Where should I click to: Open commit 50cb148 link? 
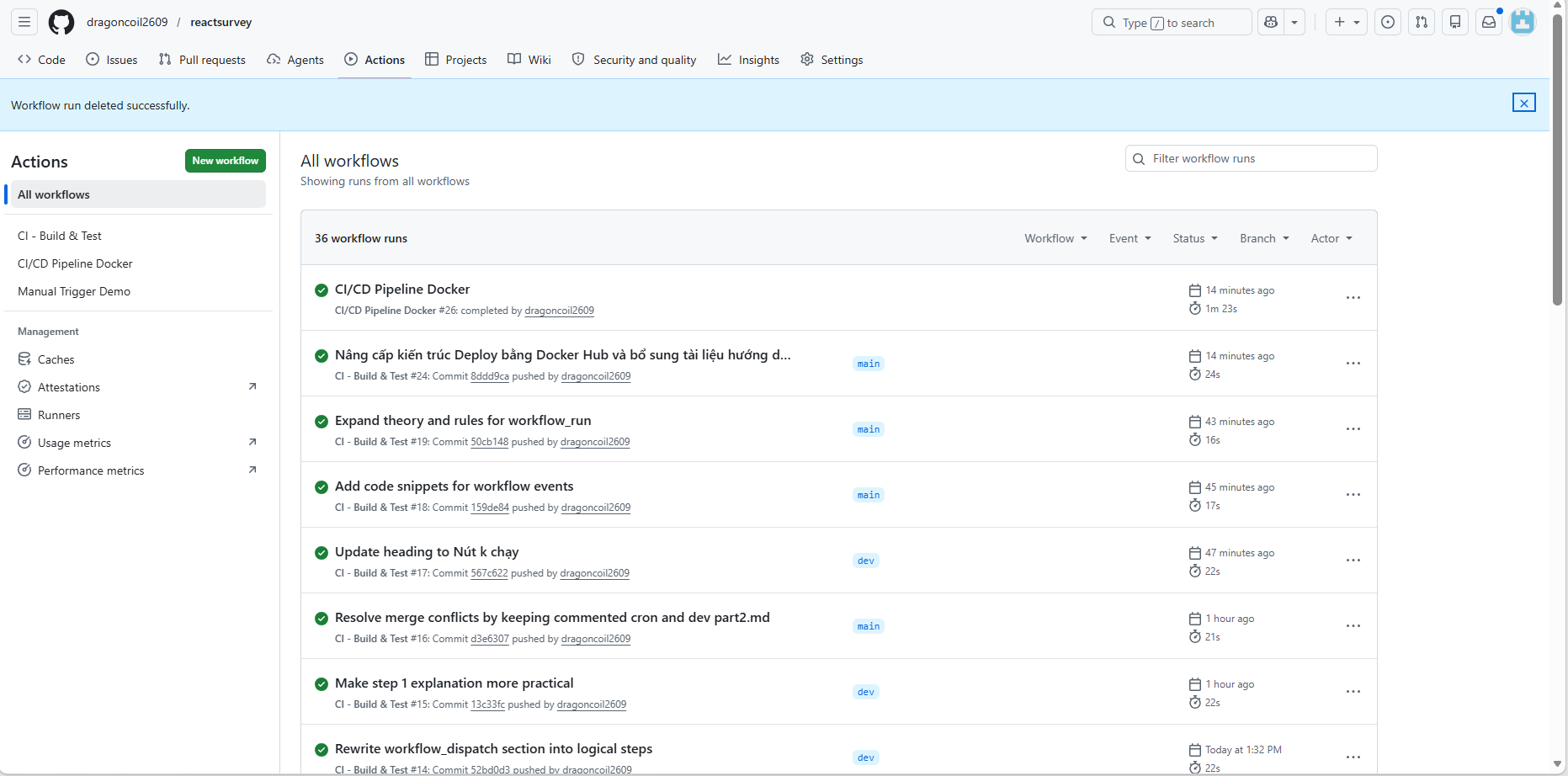489,442
